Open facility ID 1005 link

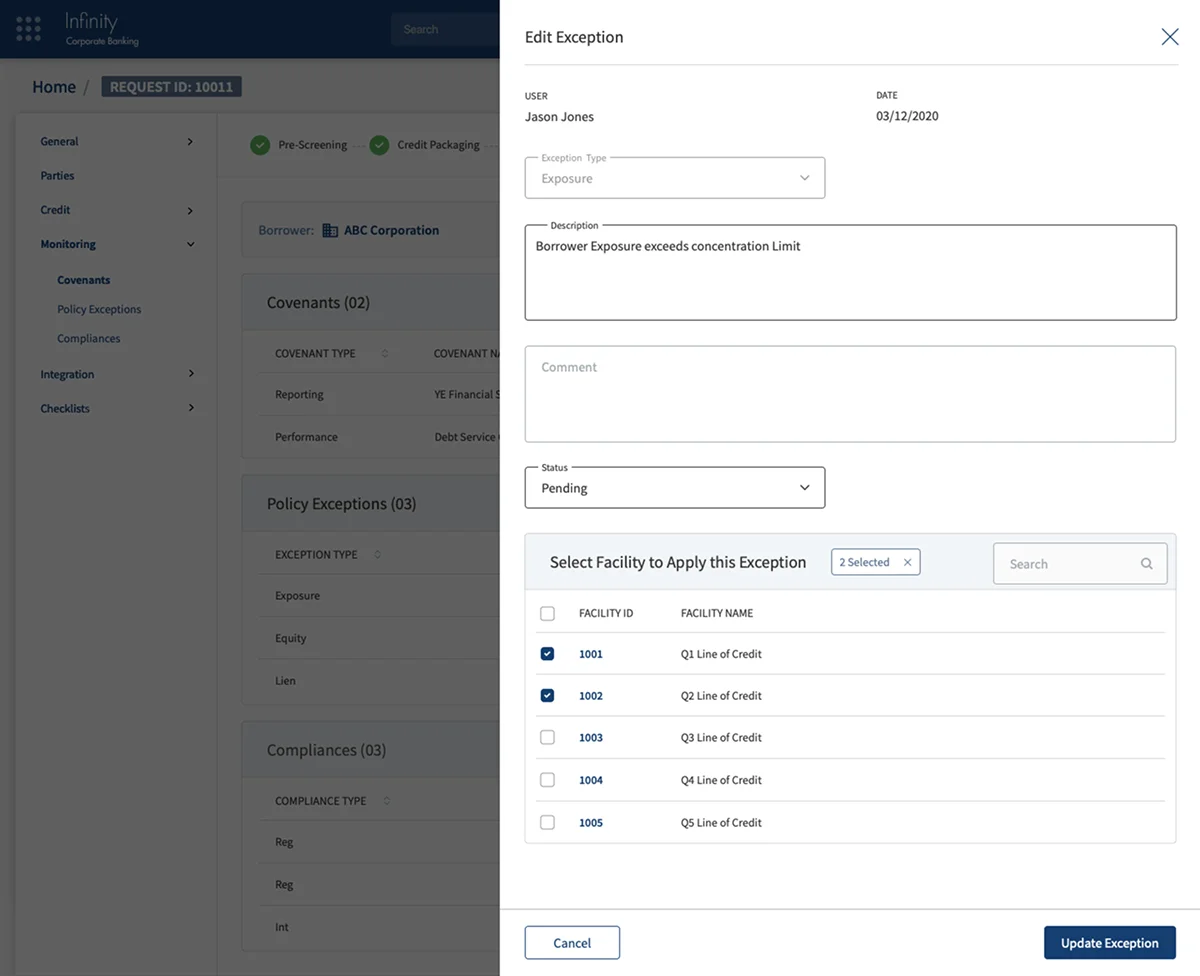click(x=591, y=823)
